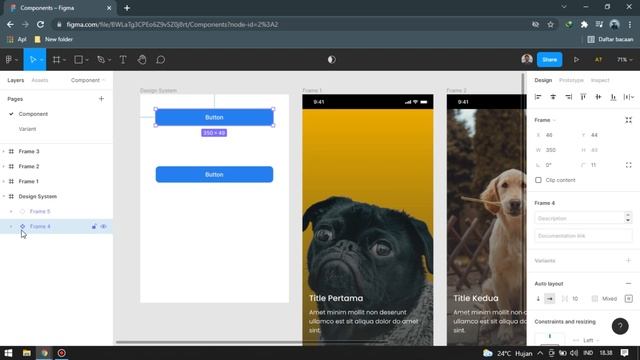Expand the Frame 2 layer
The image size is (640, 360).
(4, 167)
